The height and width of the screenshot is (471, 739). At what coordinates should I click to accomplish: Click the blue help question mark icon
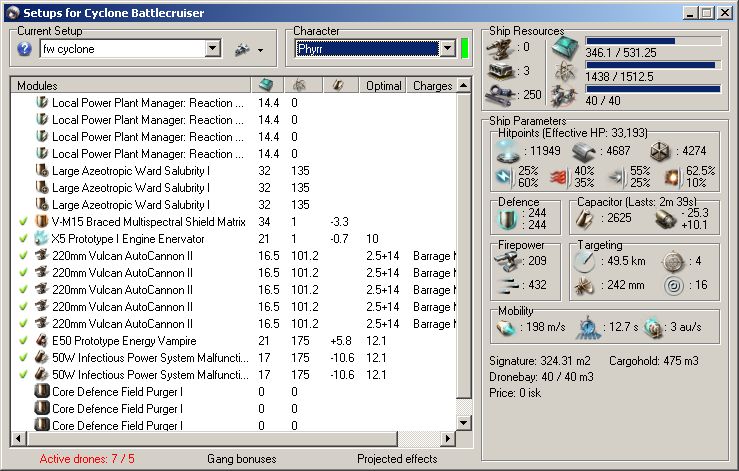pyautogui.click(x=25, y=49)
